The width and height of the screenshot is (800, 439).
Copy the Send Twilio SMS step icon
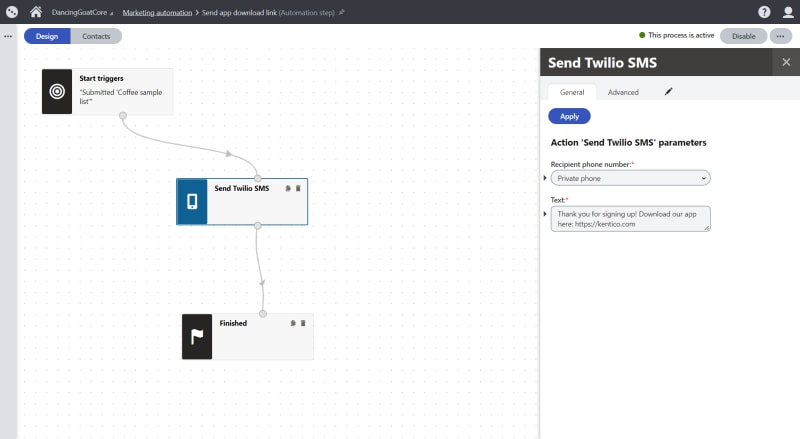click(x=288, y=188)
